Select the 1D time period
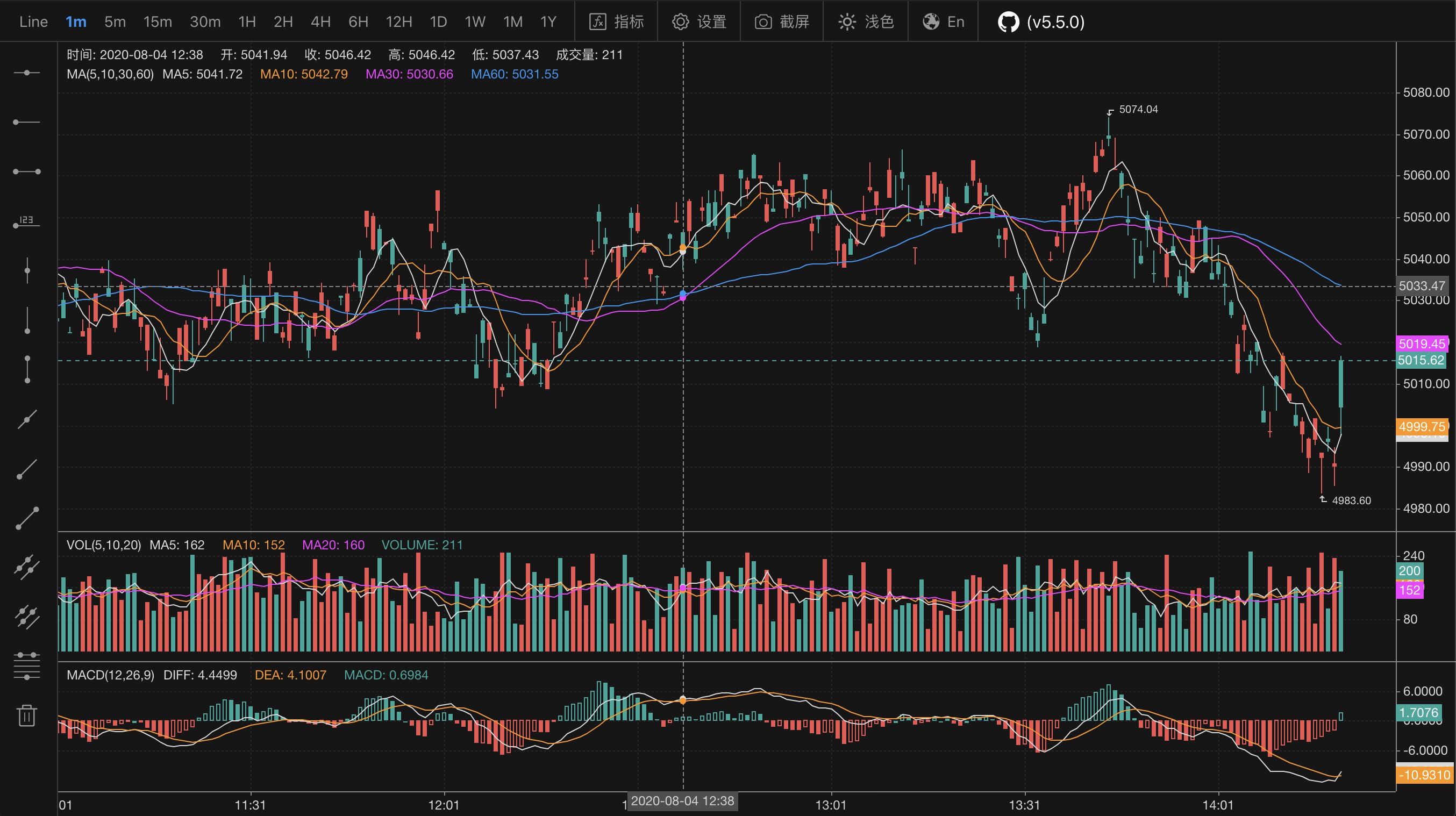 coord(438,22)
